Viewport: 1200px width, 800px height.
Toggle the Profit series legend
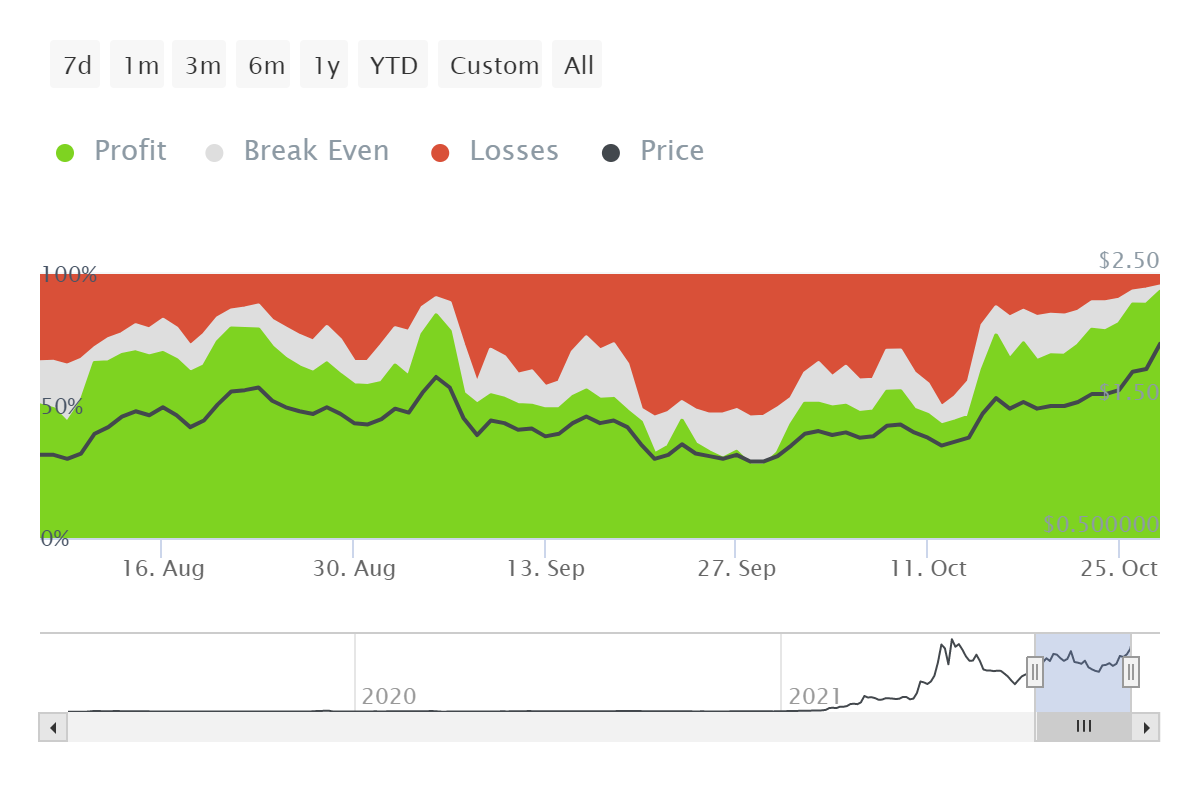[x=129, y=151]
